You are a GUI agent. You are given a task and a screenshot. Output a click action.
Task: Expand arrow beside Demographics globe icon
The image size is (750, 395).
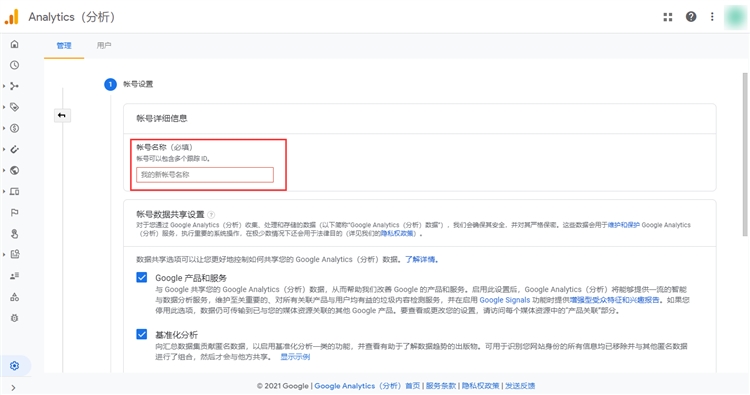(4, 170)
